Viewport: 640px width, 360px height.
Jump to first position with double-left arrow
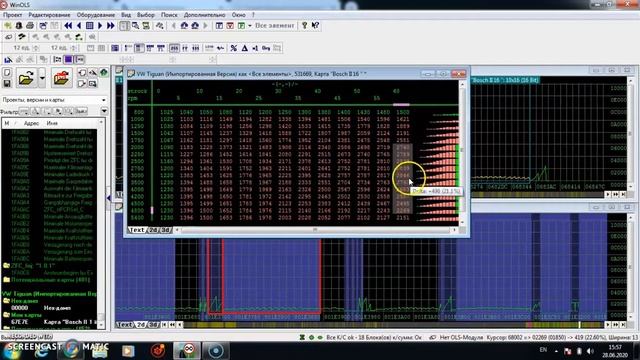click(x=68, y=26)
